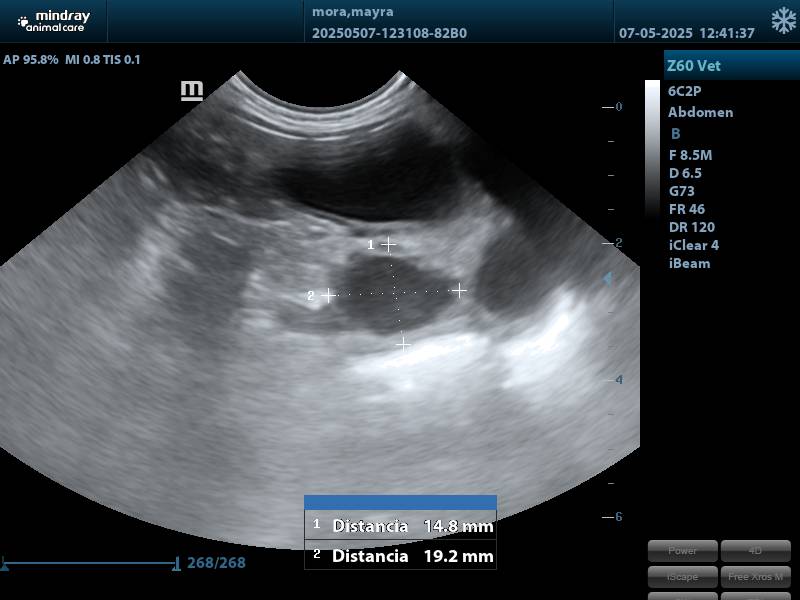Activate the iScape button

coord(682,576)
